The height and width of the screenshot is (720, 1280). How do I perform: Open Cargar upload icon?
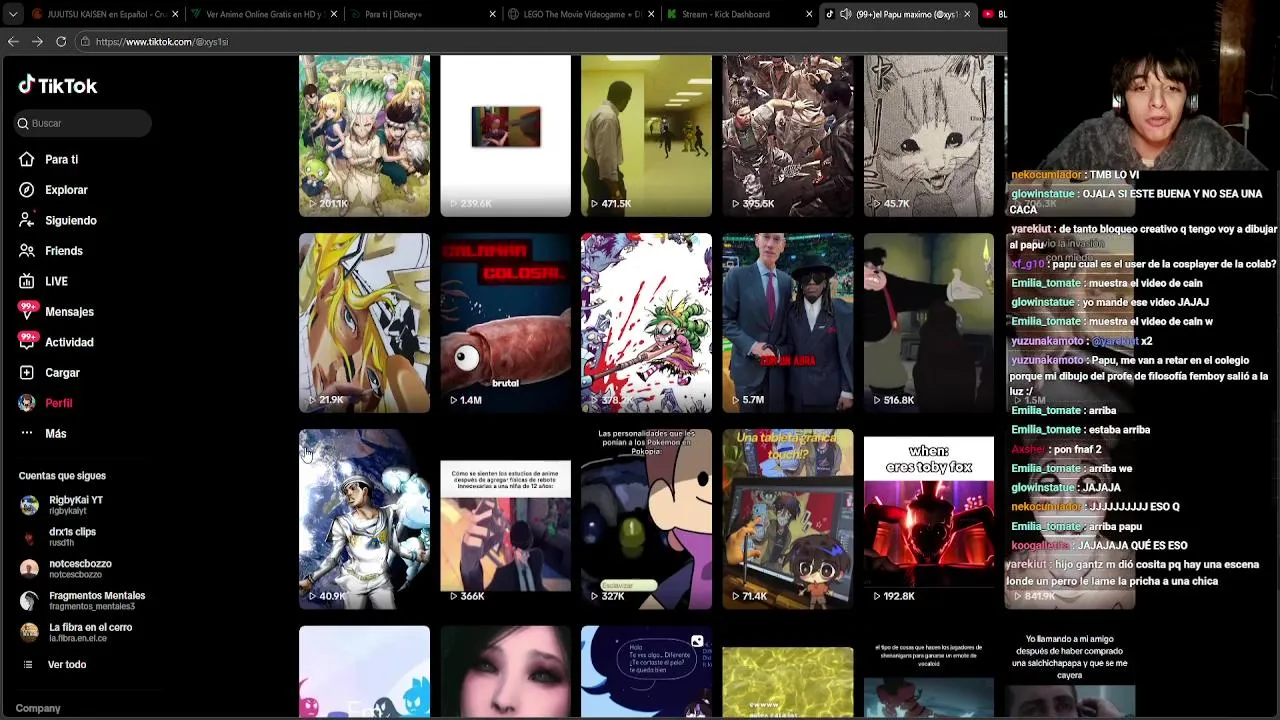coord(26,373)
